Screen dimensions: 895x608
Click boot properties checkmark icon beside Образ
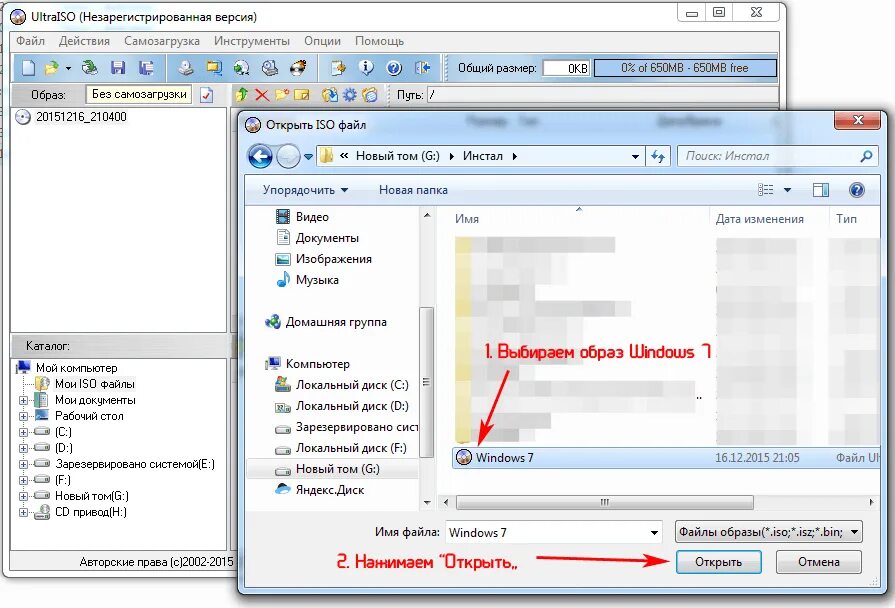[x=207, y=95]
